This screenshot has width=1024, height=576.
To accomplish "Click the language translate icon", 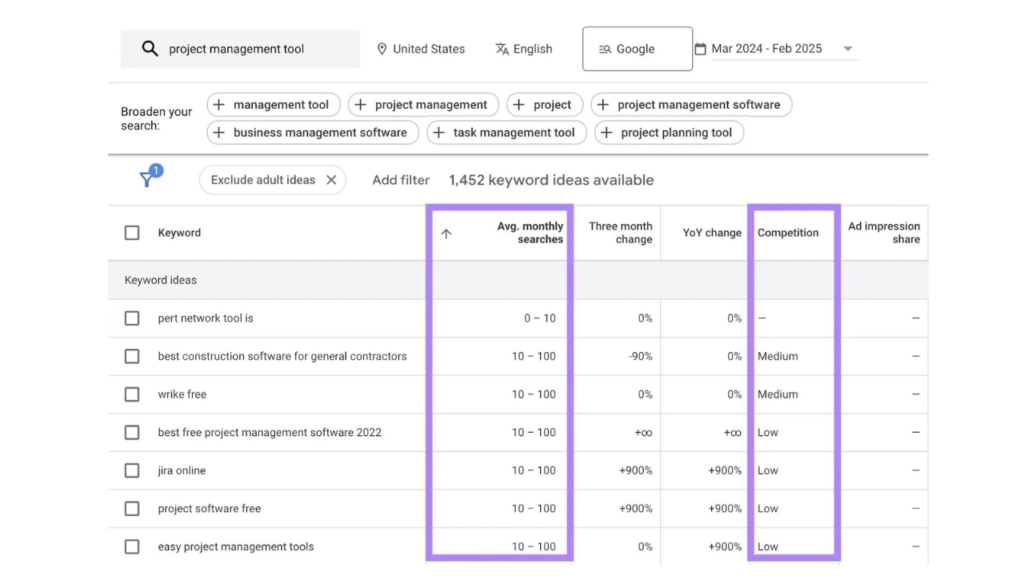I will point(502,49).
